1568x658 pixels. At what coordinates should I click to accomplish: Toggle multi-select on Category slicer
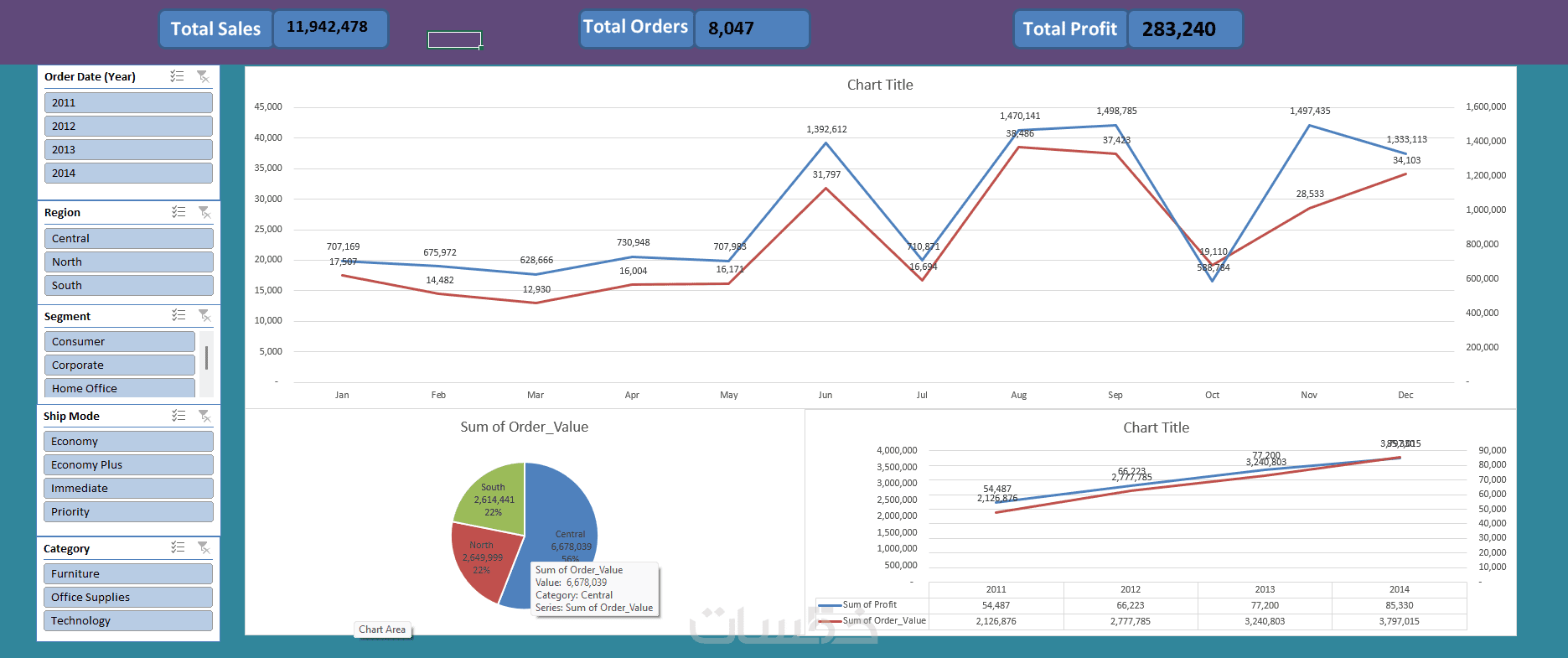178,547
